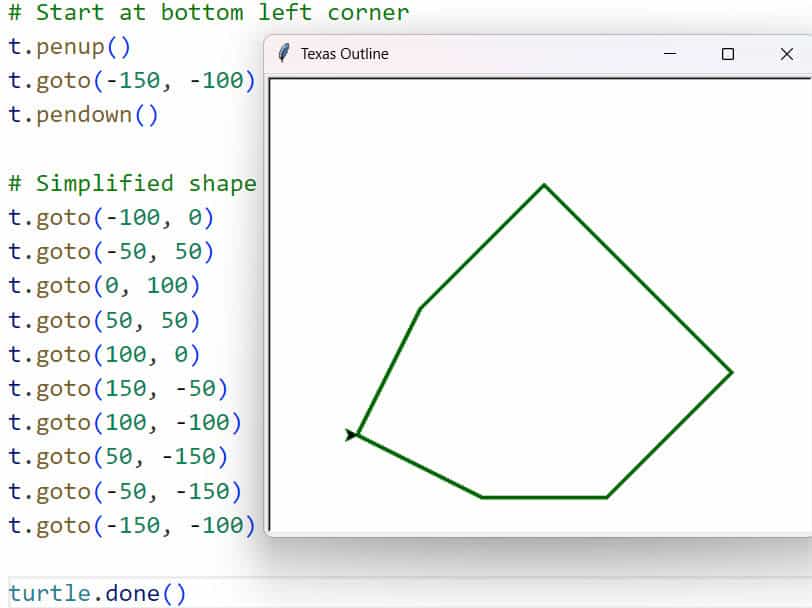This screenshot has width=812, height=608.
Task: Minimize the Texas Outline window
Action: [670, 54]
